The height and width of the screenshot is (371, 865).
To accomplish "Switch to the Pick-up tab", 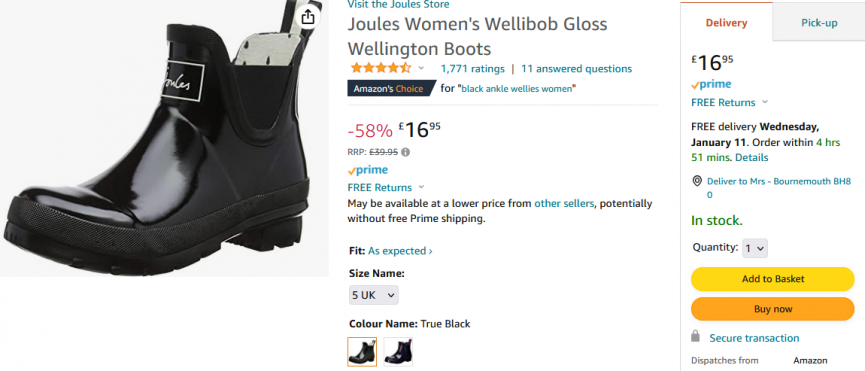I will coord(819,23).
